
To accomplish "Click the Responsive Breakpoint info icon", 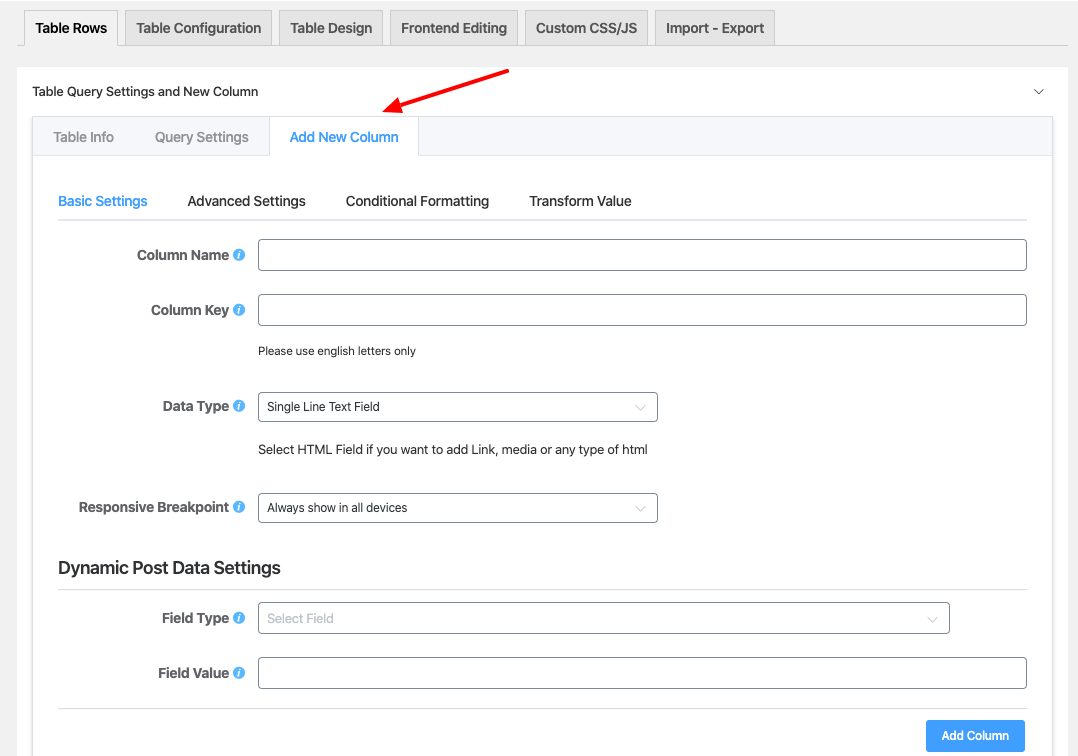I will tap(239, 507).
